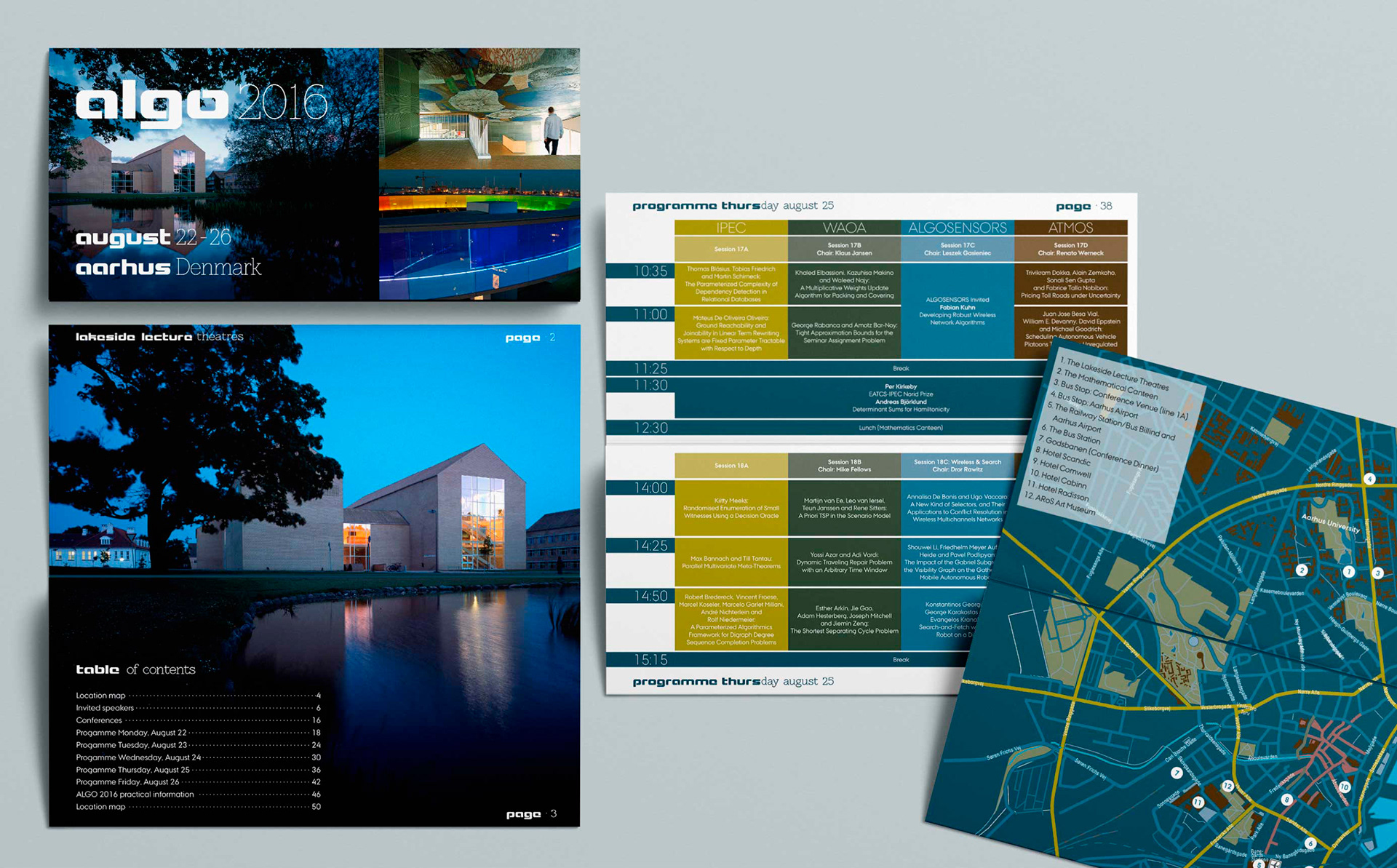Click the ALGOSENSORS column header
The width and height of the screenshot is (1397, 868).
tap(958, 228)
